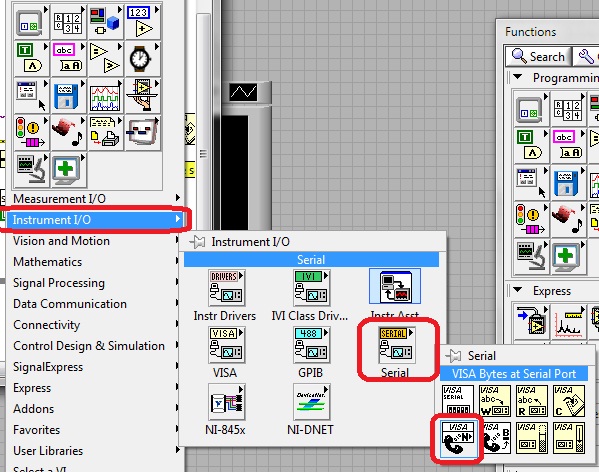The image size is (599, 472).
Task: Open the Instr Drivers subpalette
Action: [x=226, y=288]
